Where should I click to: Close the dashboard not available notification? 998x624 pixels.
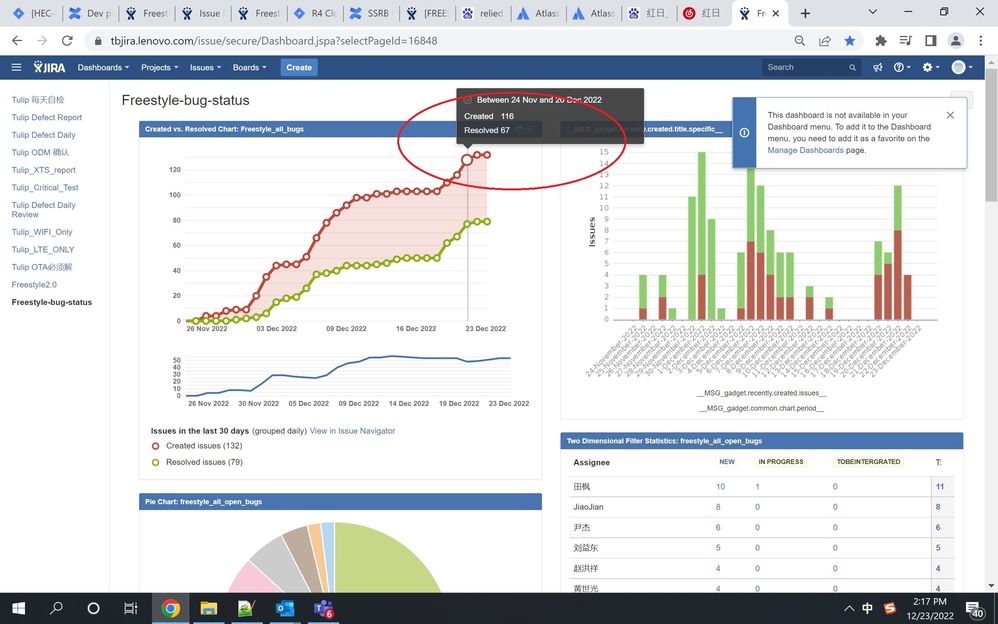950,115
